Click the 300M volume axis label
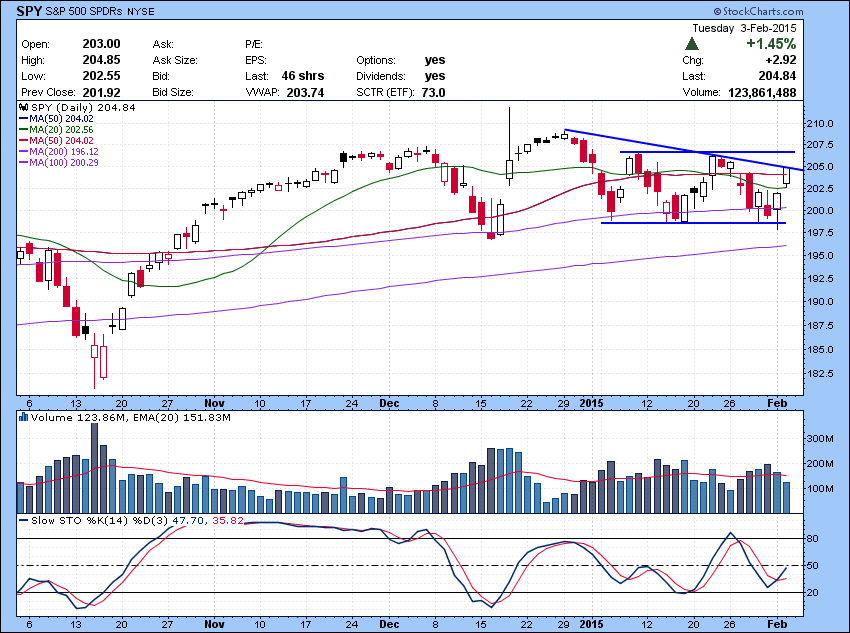The image size is (850, 633). click(x=821, y=438)
